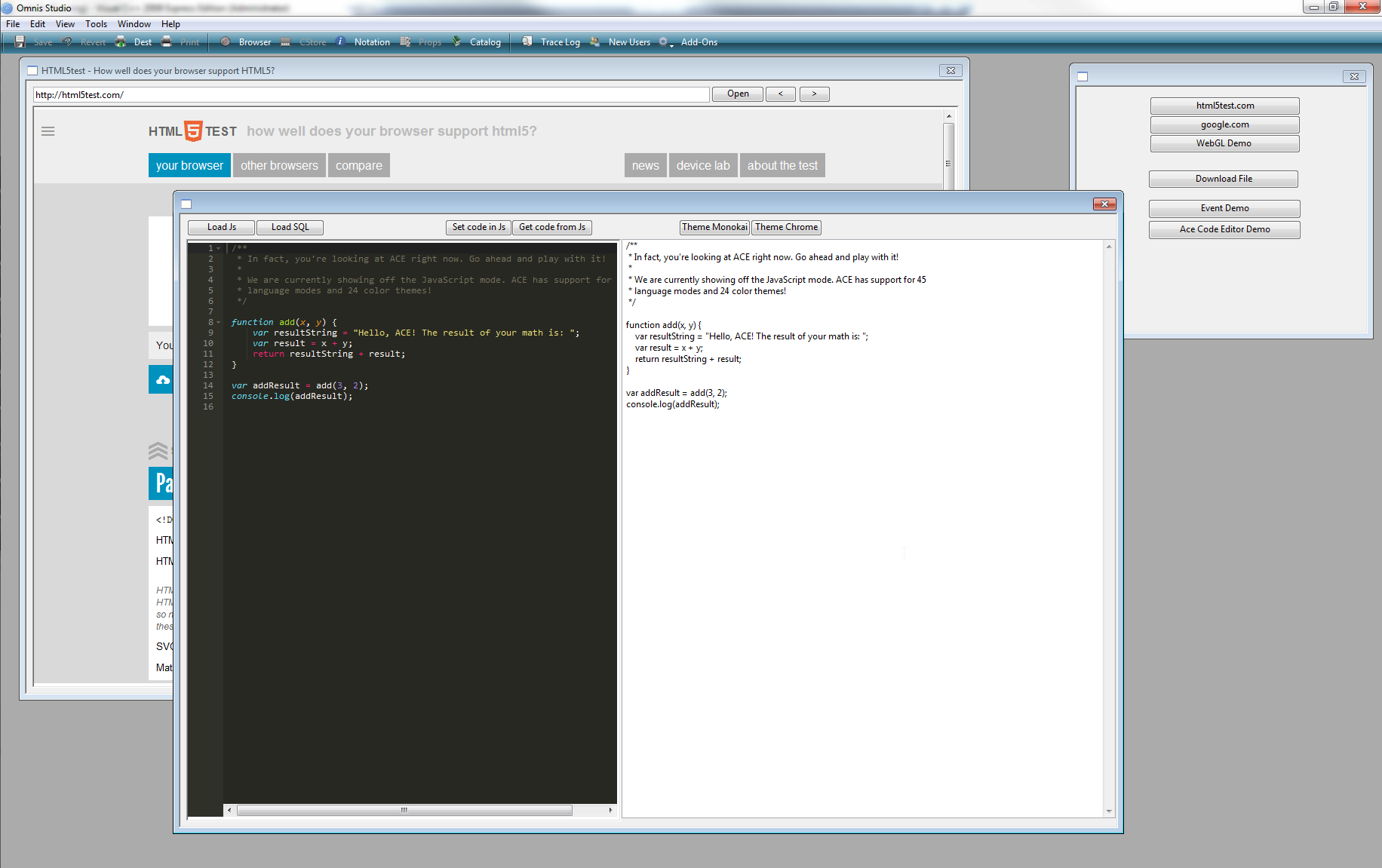Open the Help menu
This screenshot has width=1382, height=868.
click(170, 24)
